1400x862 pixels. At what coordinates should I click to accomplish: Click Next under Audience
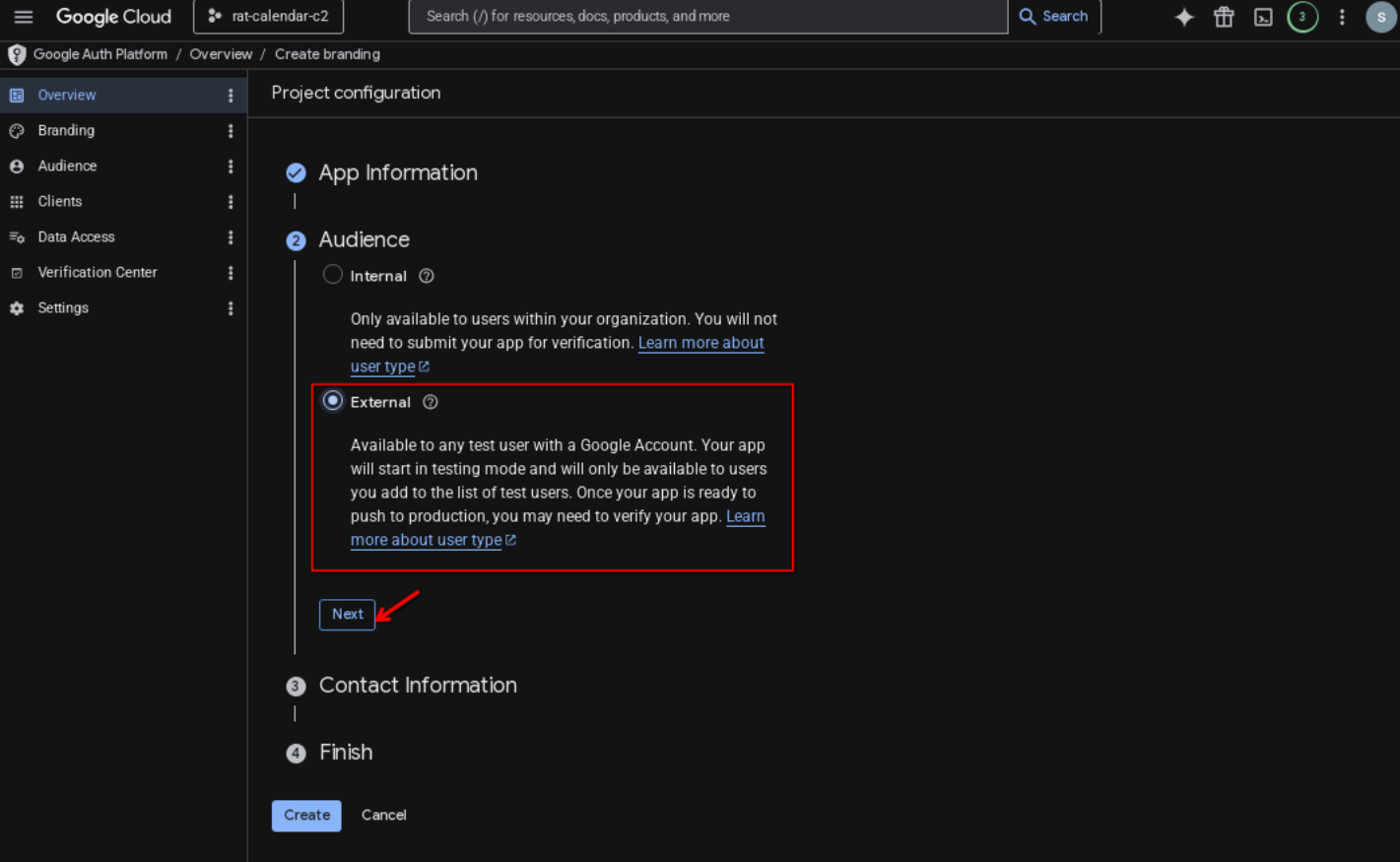tap(347, 615)
